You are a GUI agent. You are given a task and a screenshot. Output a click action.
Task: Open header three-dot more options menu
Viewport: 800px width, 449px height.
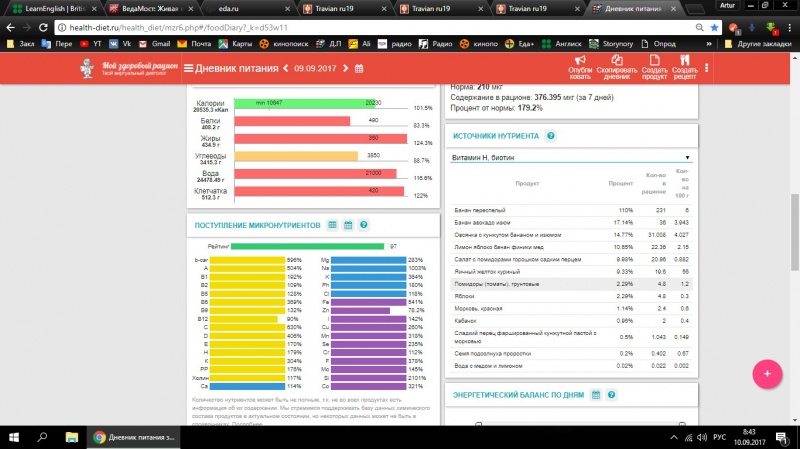[707, 68]
